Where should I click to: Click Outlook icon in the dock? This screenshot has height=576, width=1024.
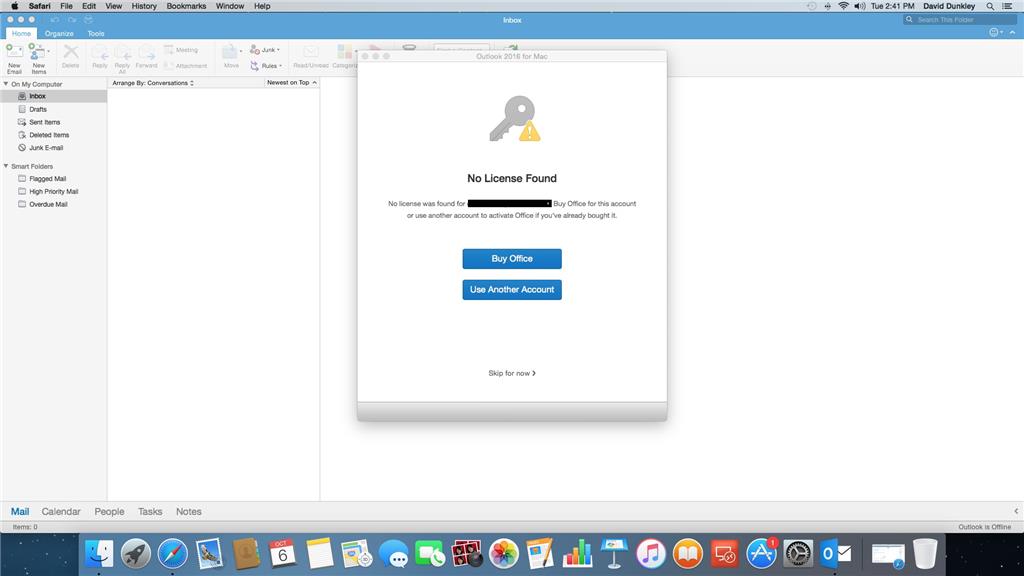(x=835, y=554)
